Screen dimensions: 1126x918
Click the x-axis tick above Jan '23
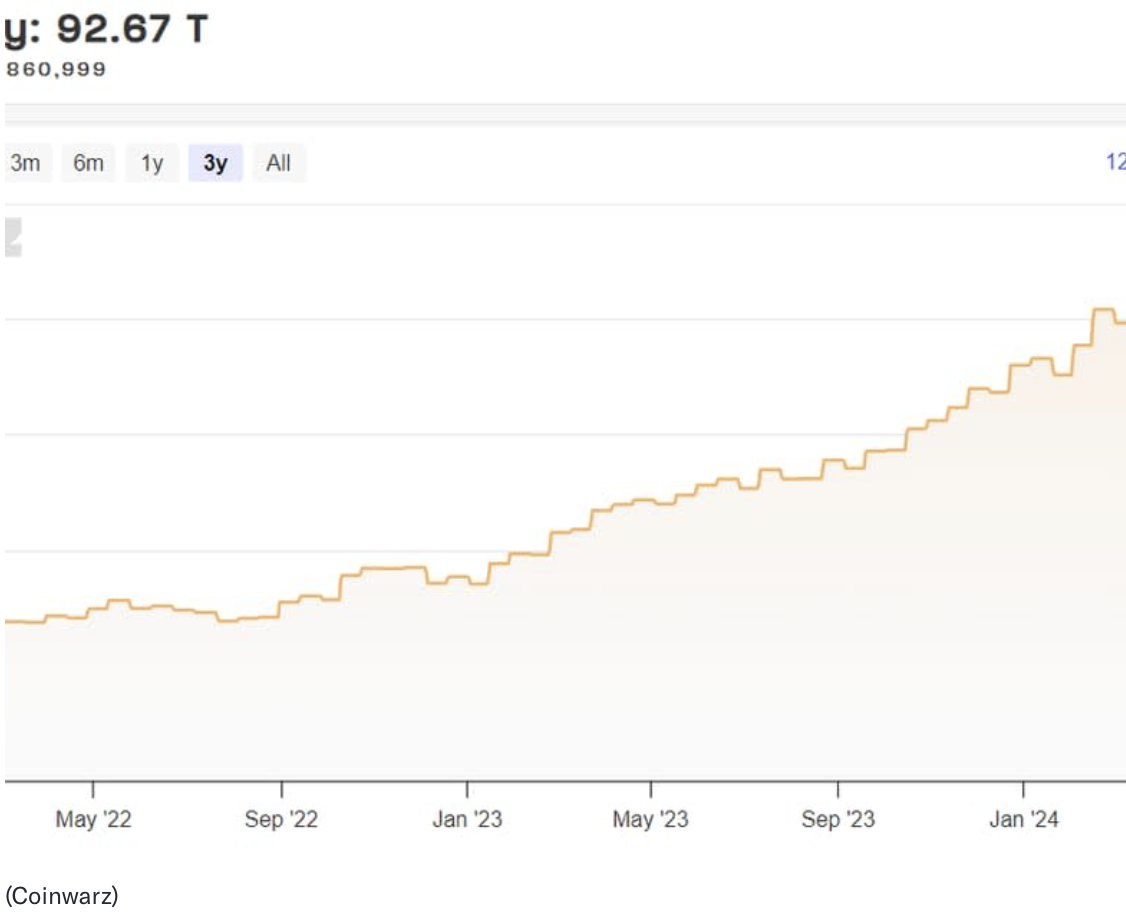tap(467, 788)
